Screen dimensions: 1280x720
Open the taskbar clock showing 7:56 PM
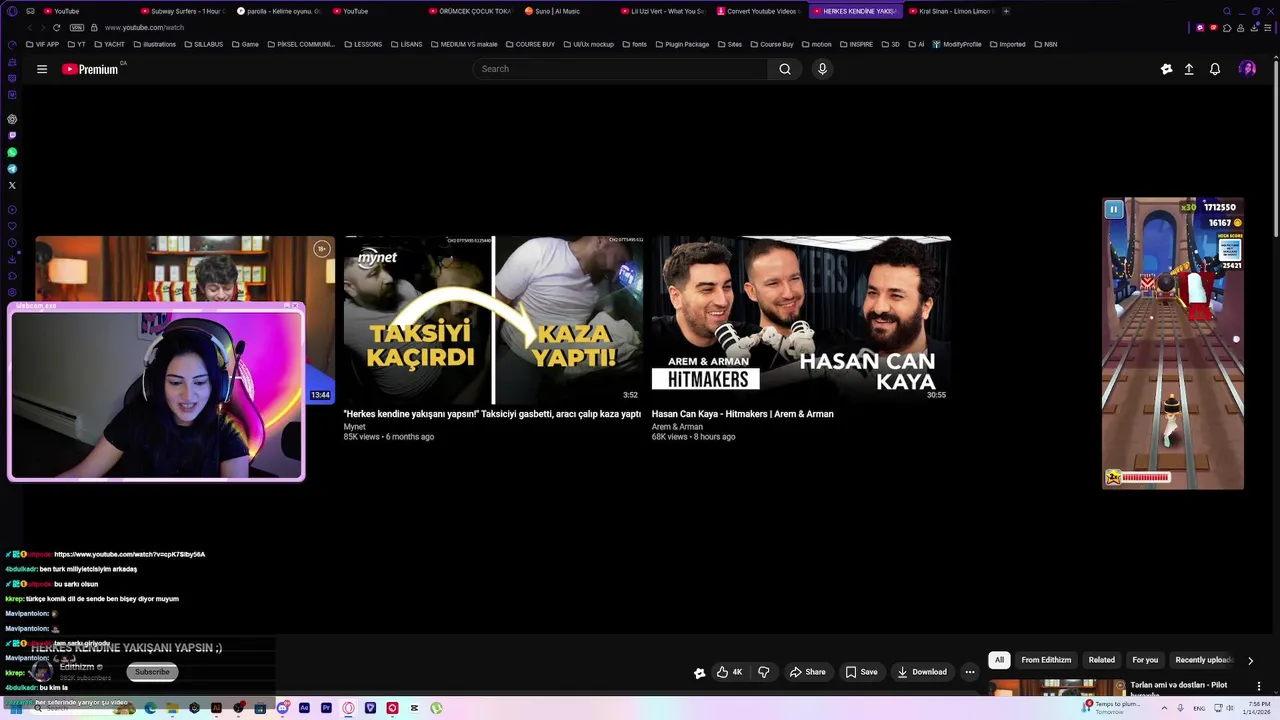(1255, 708)
